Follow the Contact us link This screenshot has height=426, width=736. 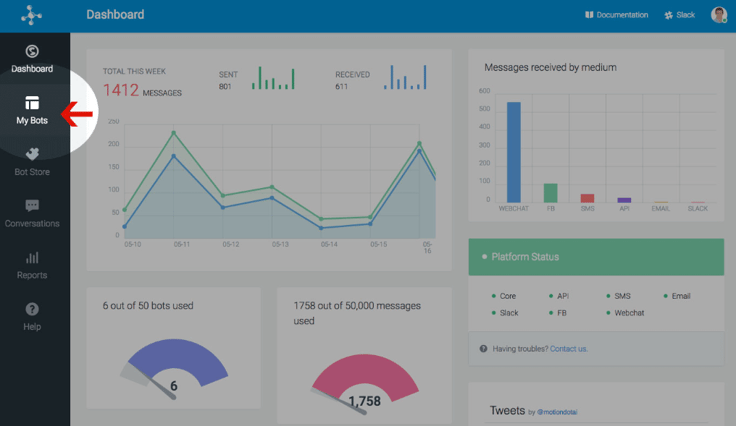click(568, 349)
